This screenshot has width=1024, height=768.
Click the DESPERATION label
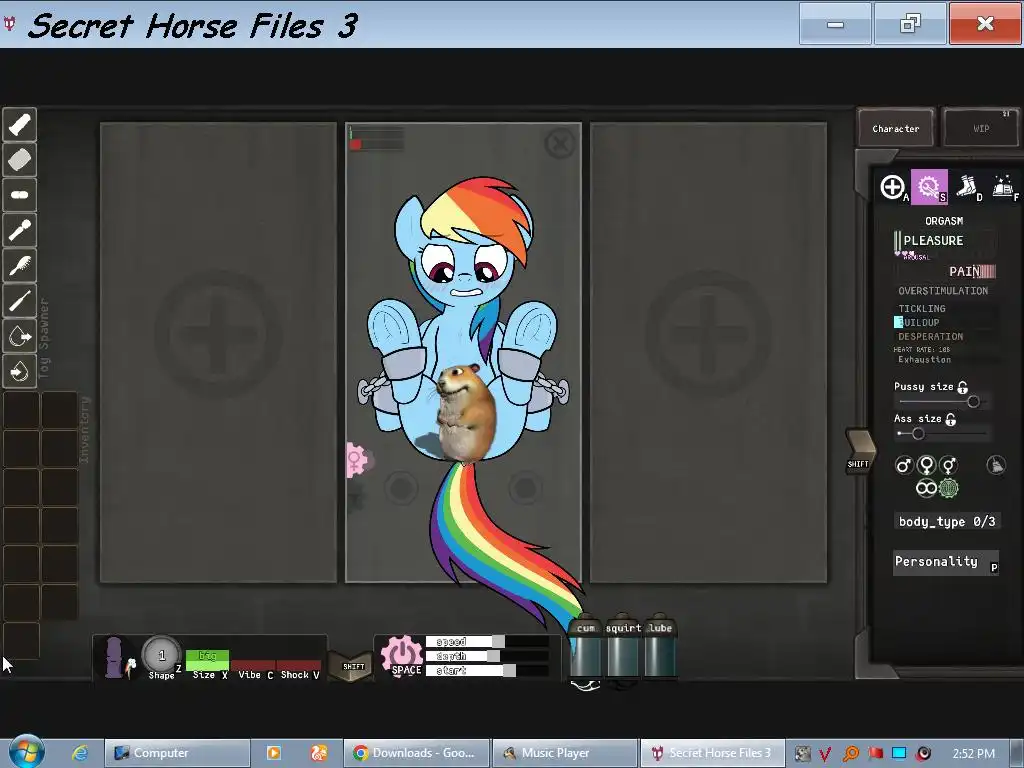pyautogui.click(x=930, y=336)
